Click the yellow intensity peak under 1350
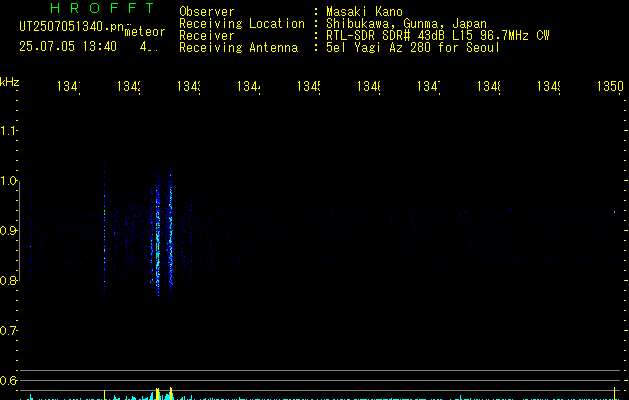The height and width of the screenshot is (400, 629). click(x=615, y=393)
